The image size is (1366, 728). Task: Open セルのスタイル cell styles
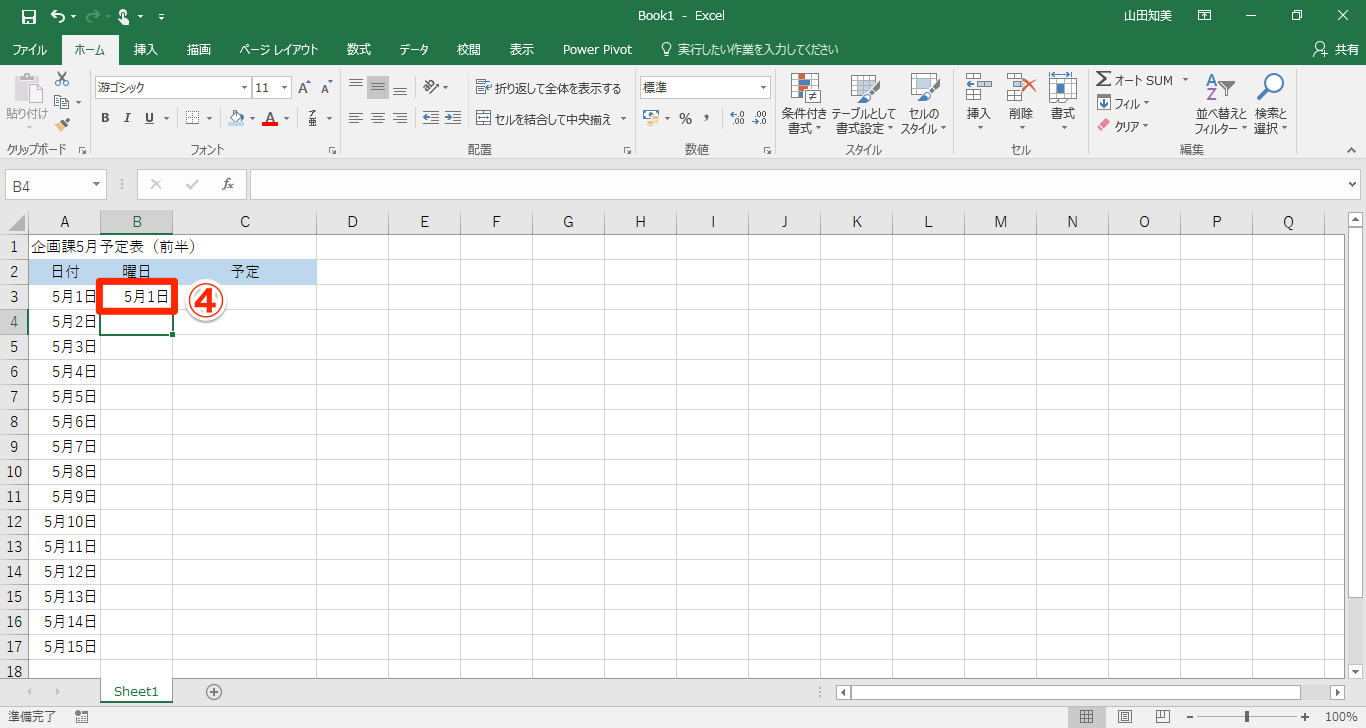click(923, 104)
